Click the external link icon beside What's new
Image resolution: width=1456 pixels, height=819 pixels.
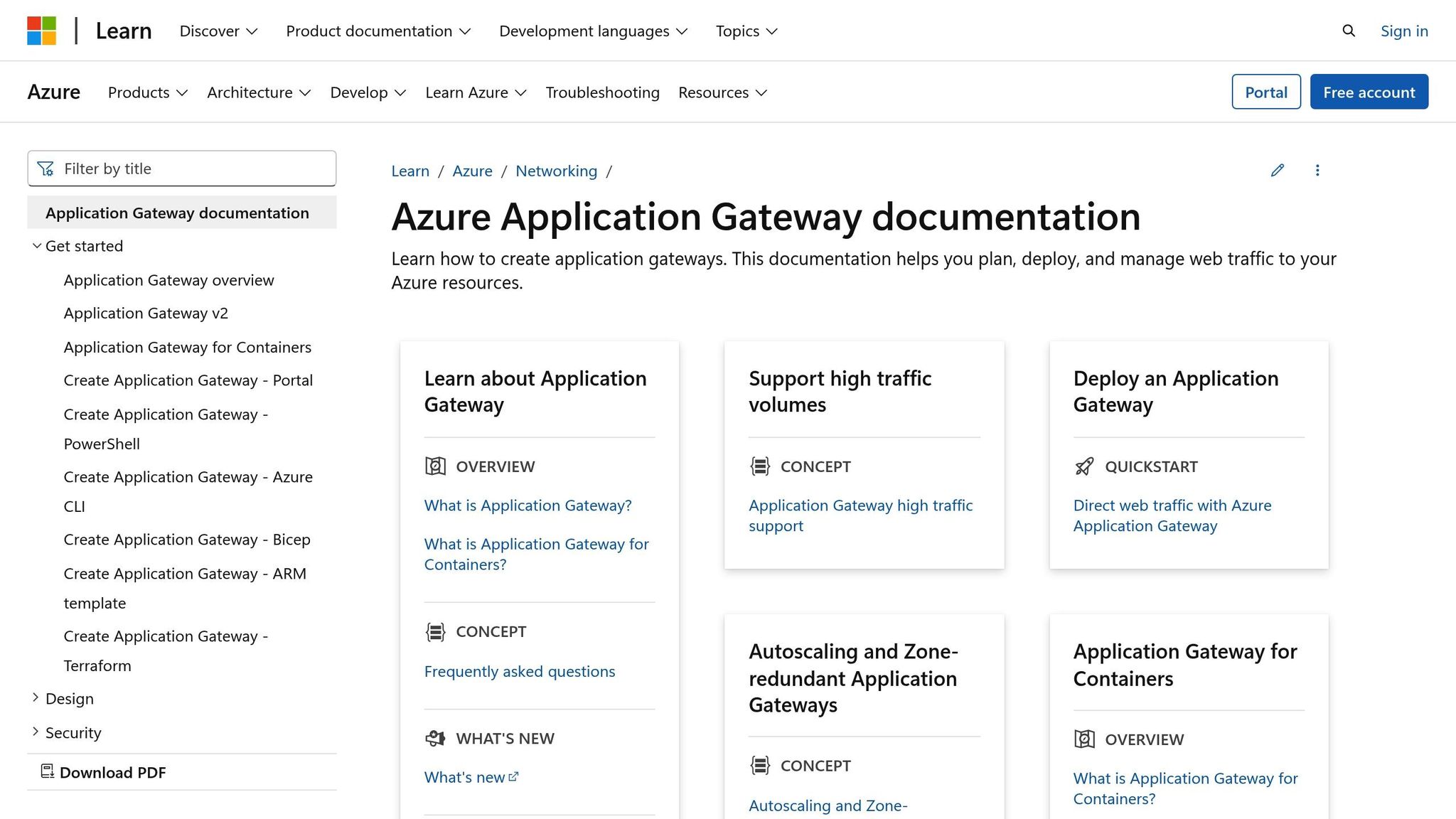tap(514, 776)
